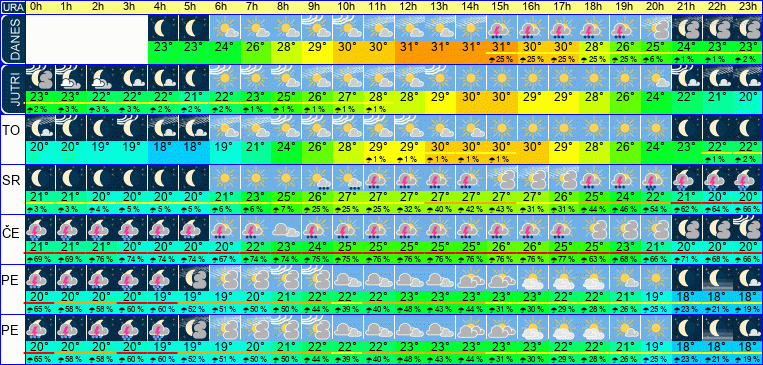Click the windy night cloud icon for ČE at 23h
763x365 pixels.
pos(748,228)
